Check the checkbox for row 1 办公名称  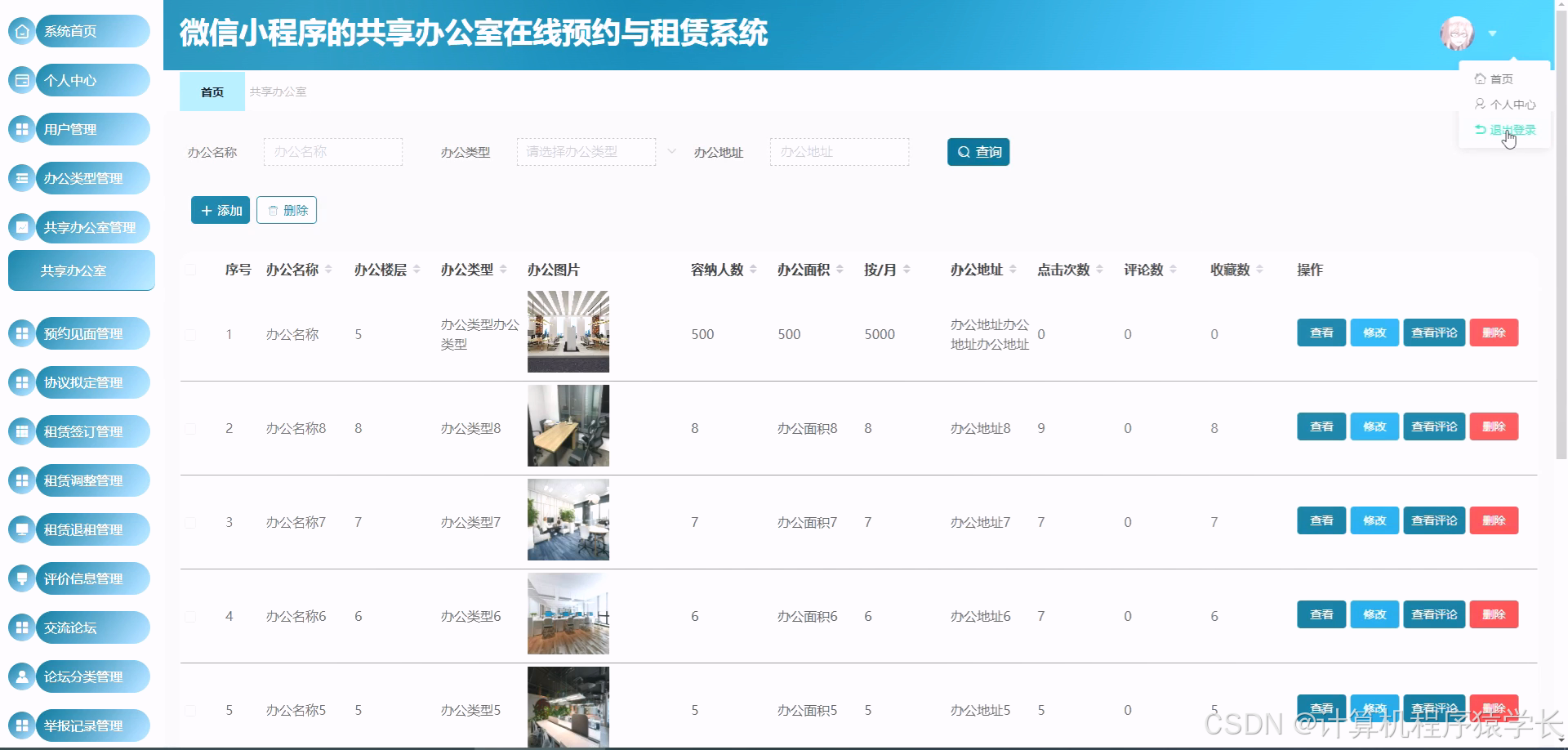[x=190, y=333]
